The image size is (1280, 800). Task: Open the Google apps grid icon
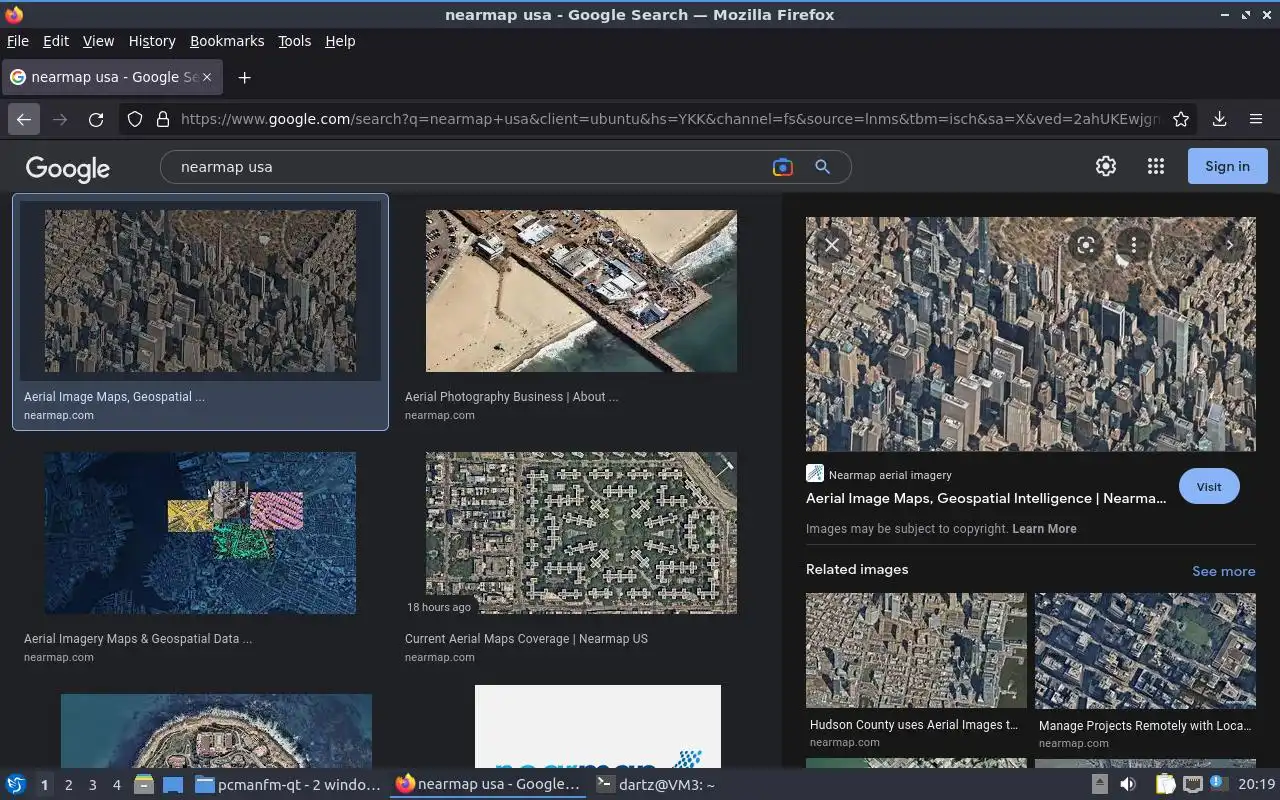click(x=1156, y=166)
